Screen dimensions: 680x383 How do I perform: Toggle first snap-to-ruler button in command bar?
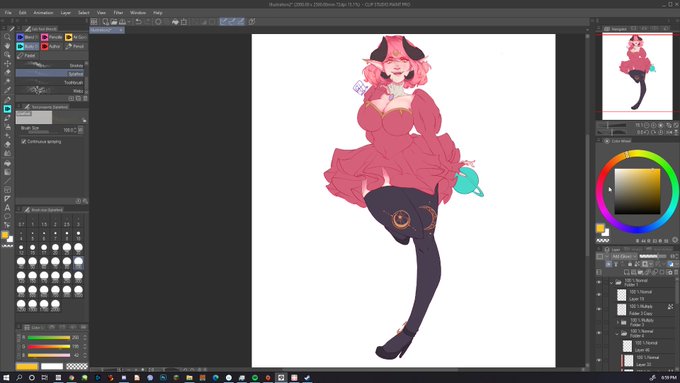[224, 22]
